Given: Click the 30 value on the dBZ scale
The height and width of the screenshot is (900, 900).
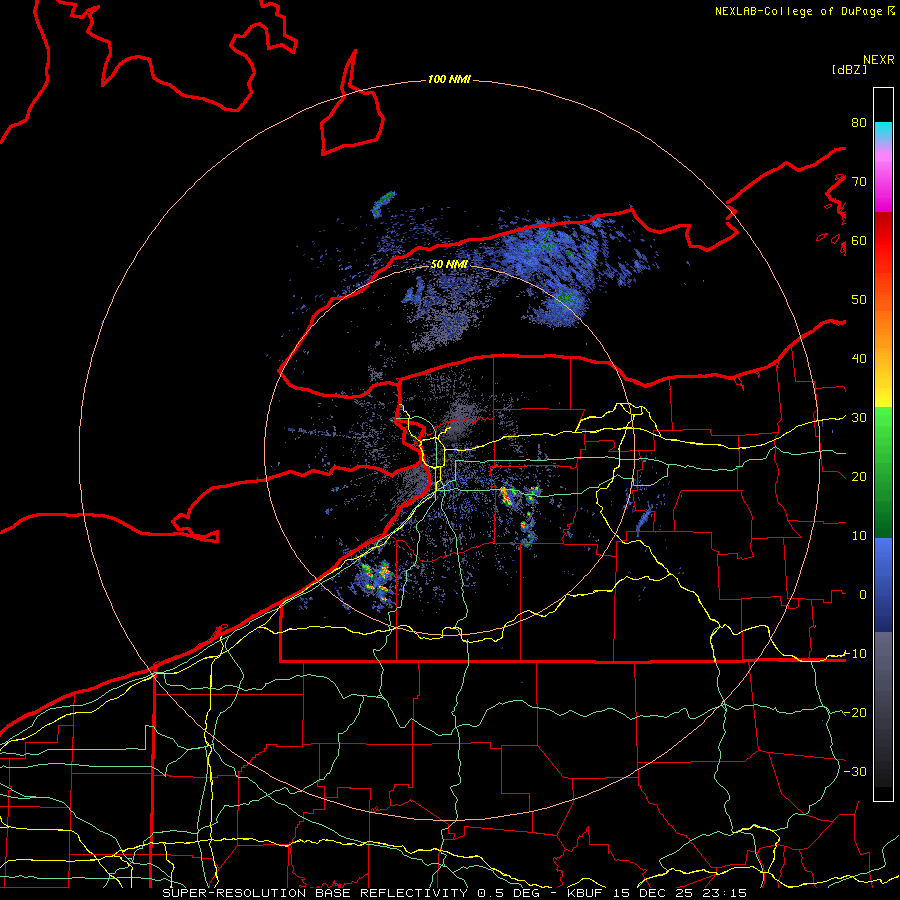Looking at the screenshot, I should point(859,418).
